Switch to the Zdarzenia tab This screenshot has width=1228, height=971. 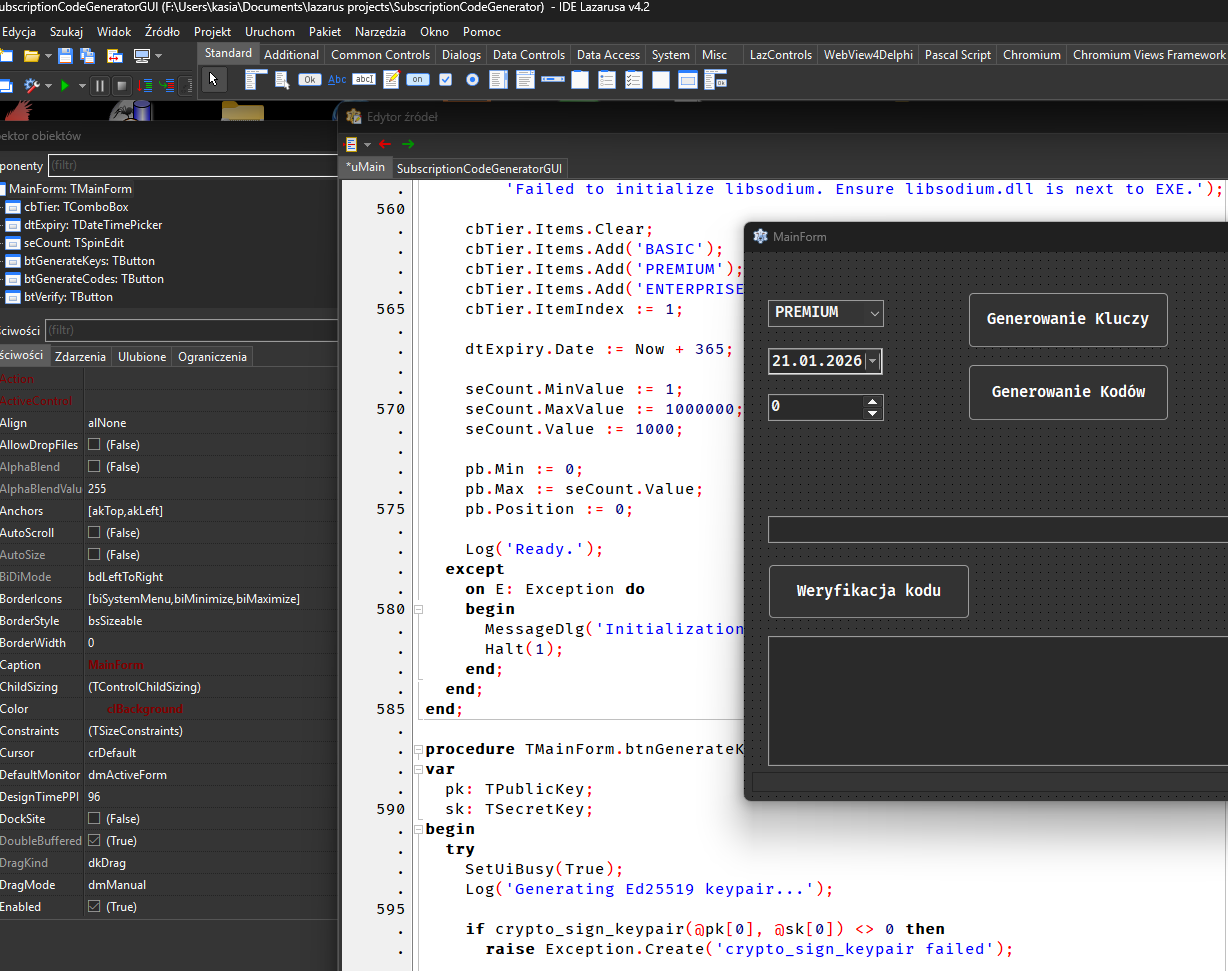point(80,357)
